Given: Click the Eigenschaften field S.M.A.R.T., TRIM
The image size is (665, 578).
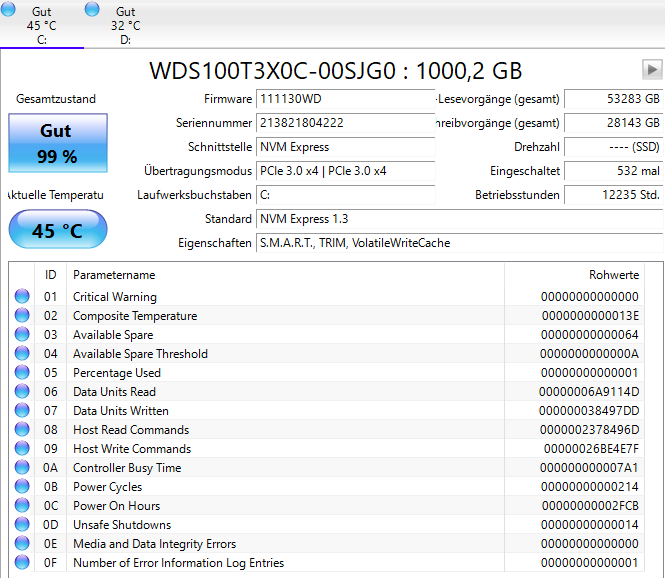Looking at the screenshot, I should [460, 243].
